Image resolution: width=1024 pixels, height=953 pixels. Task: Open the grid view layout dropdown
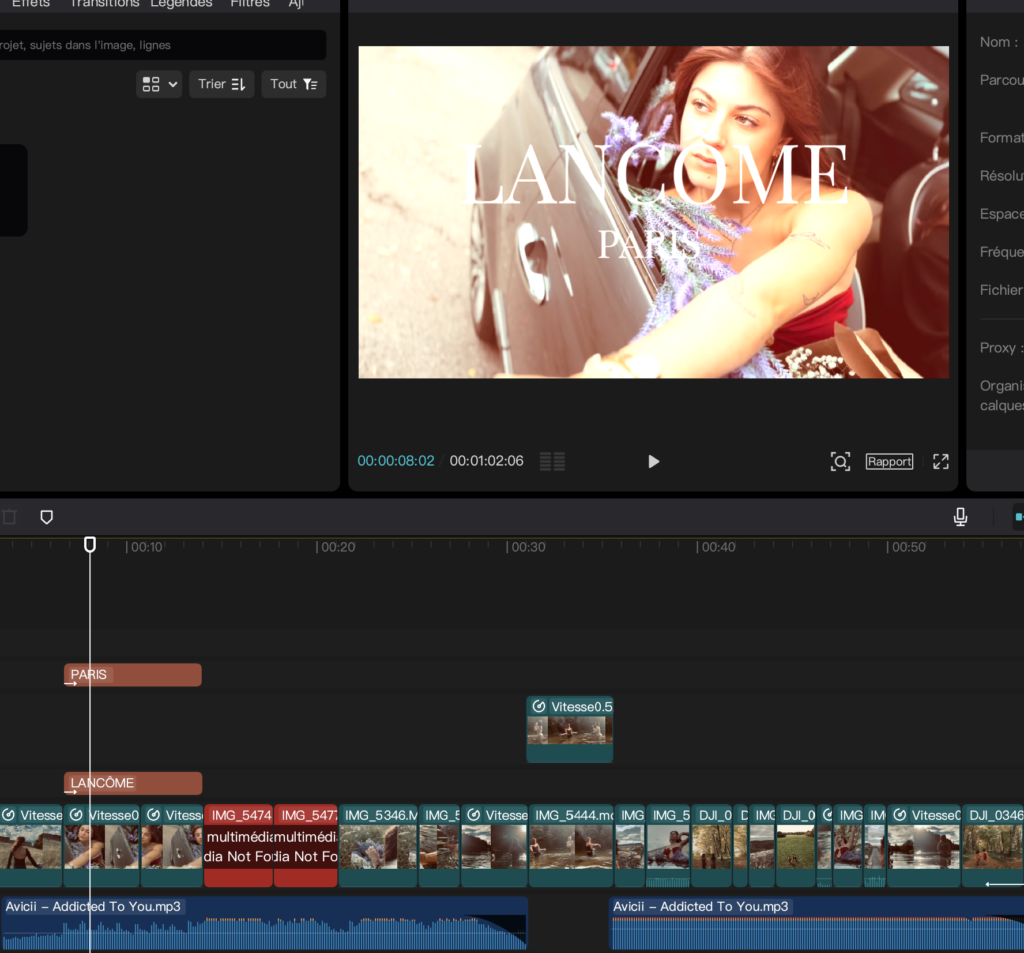[159, 84]
